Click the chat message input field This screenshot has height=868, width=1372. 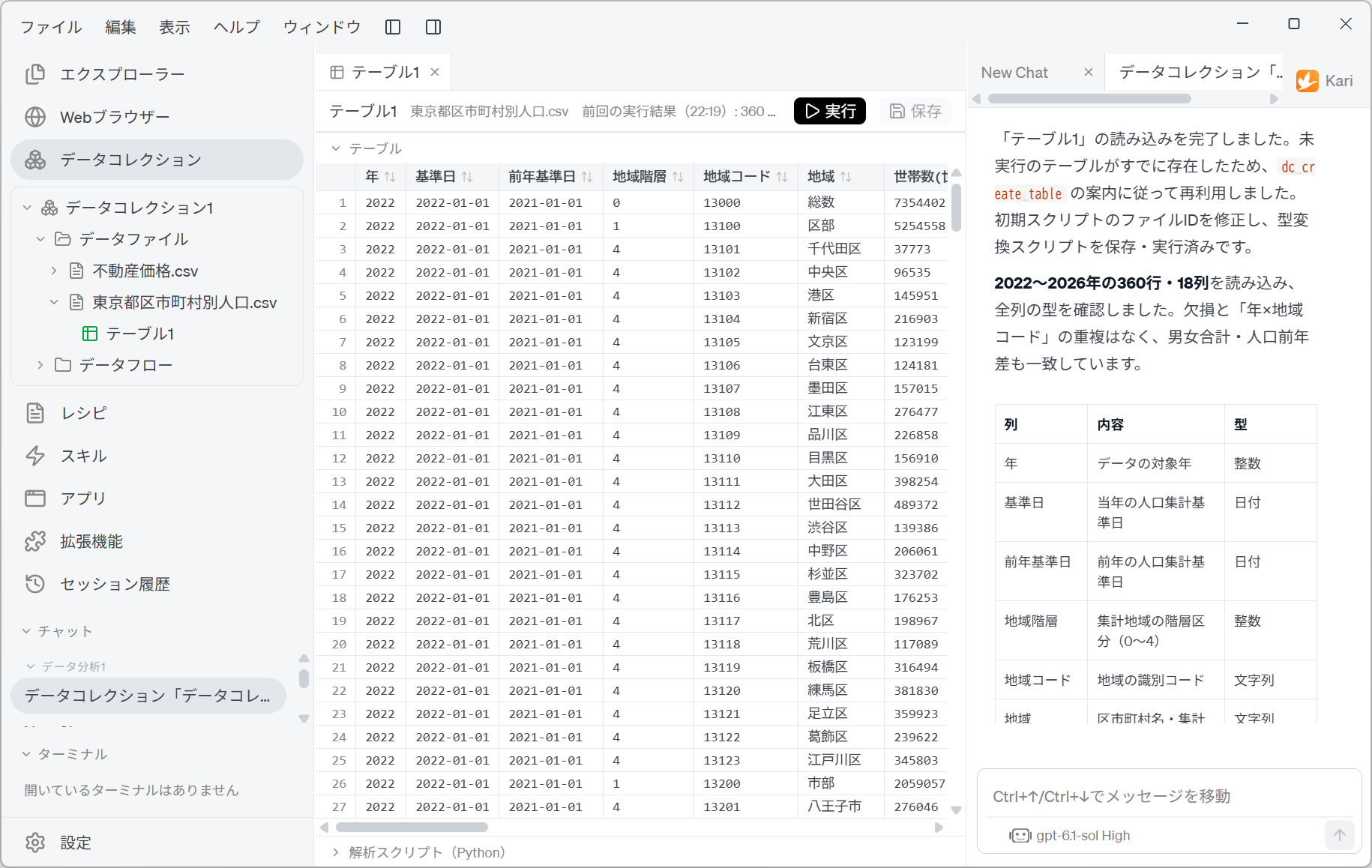pos(1169,796)
